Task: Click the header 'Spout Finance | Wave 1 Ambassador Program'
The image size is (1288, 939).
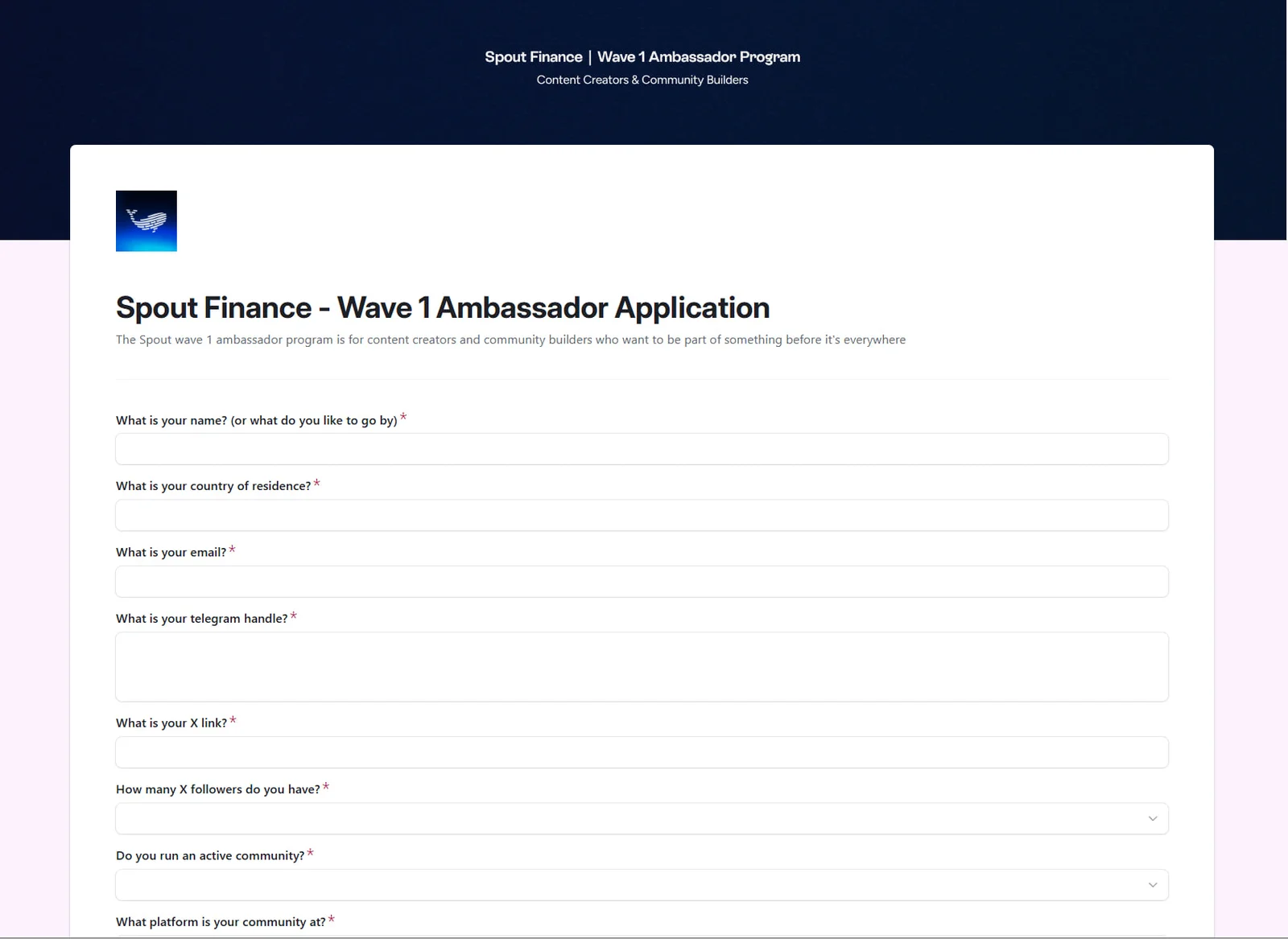Action: tap(642, 57)
